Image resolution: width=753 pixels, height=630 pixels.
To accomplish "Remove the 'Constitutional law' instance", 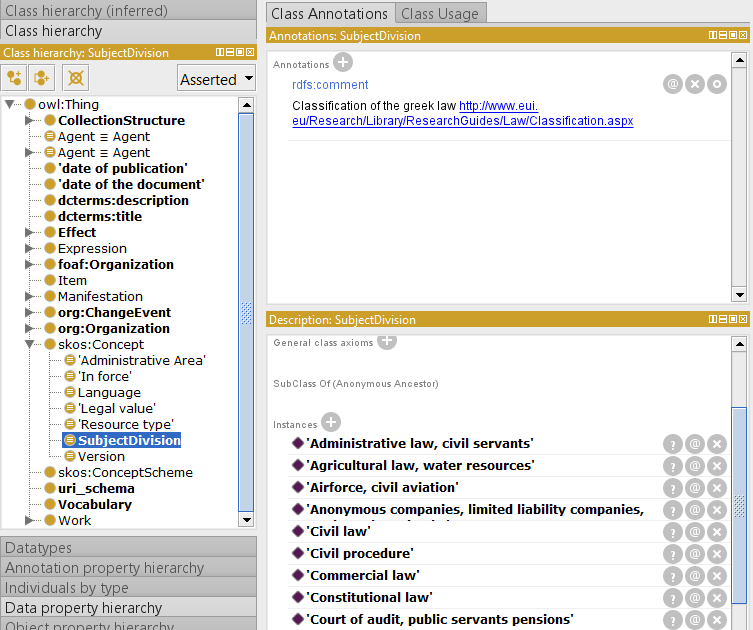I will point(717,598).
